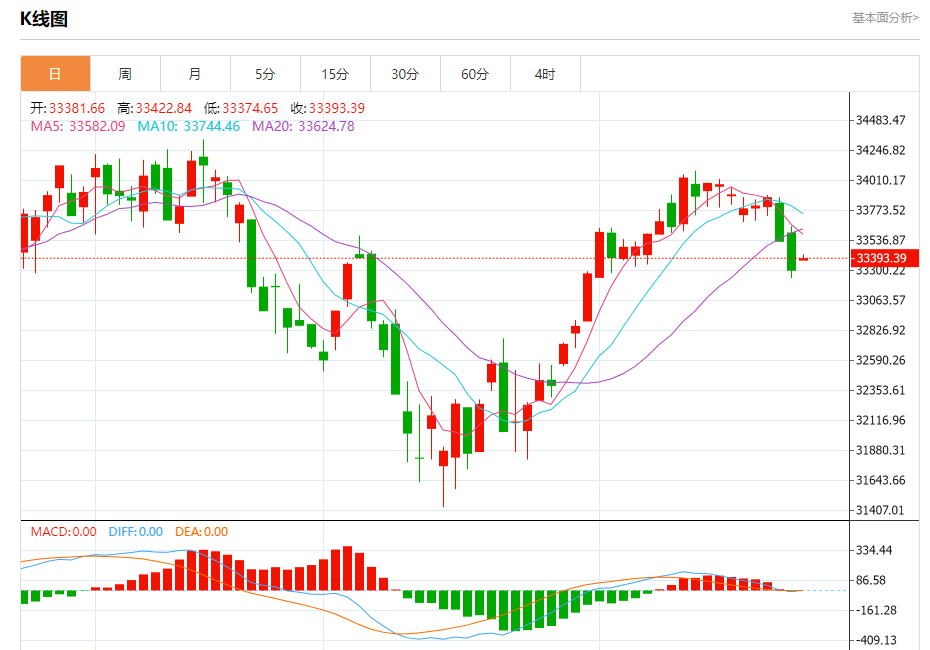Image resolution: width=930 pixels, height=650 pixels.
Task: Click the 34483.47 axis label
Action: click(880, 120)
